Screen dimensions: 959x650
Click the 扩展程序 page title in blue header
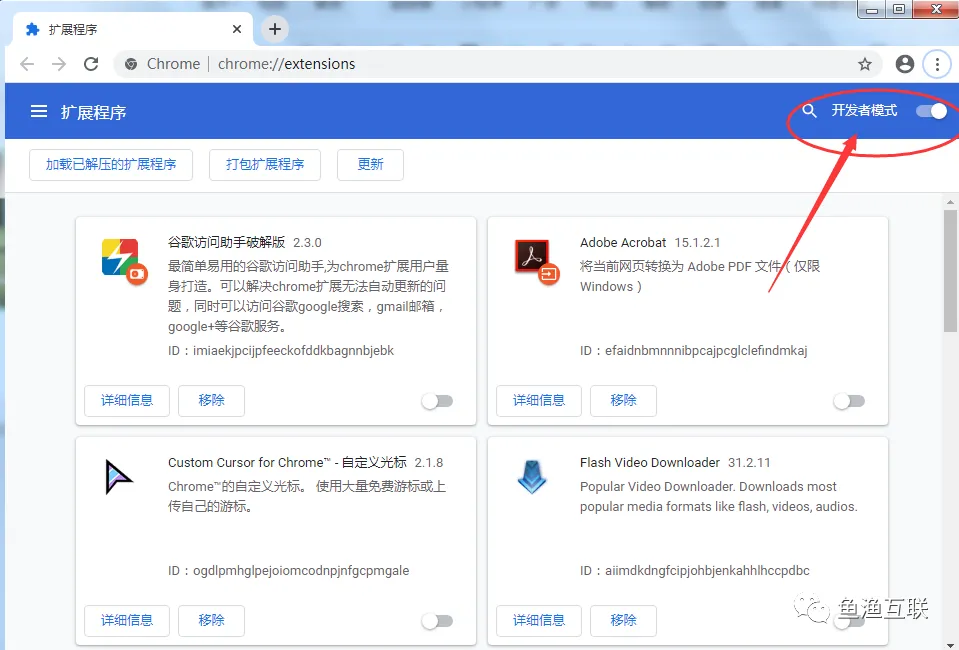click(x=94, y=113)
